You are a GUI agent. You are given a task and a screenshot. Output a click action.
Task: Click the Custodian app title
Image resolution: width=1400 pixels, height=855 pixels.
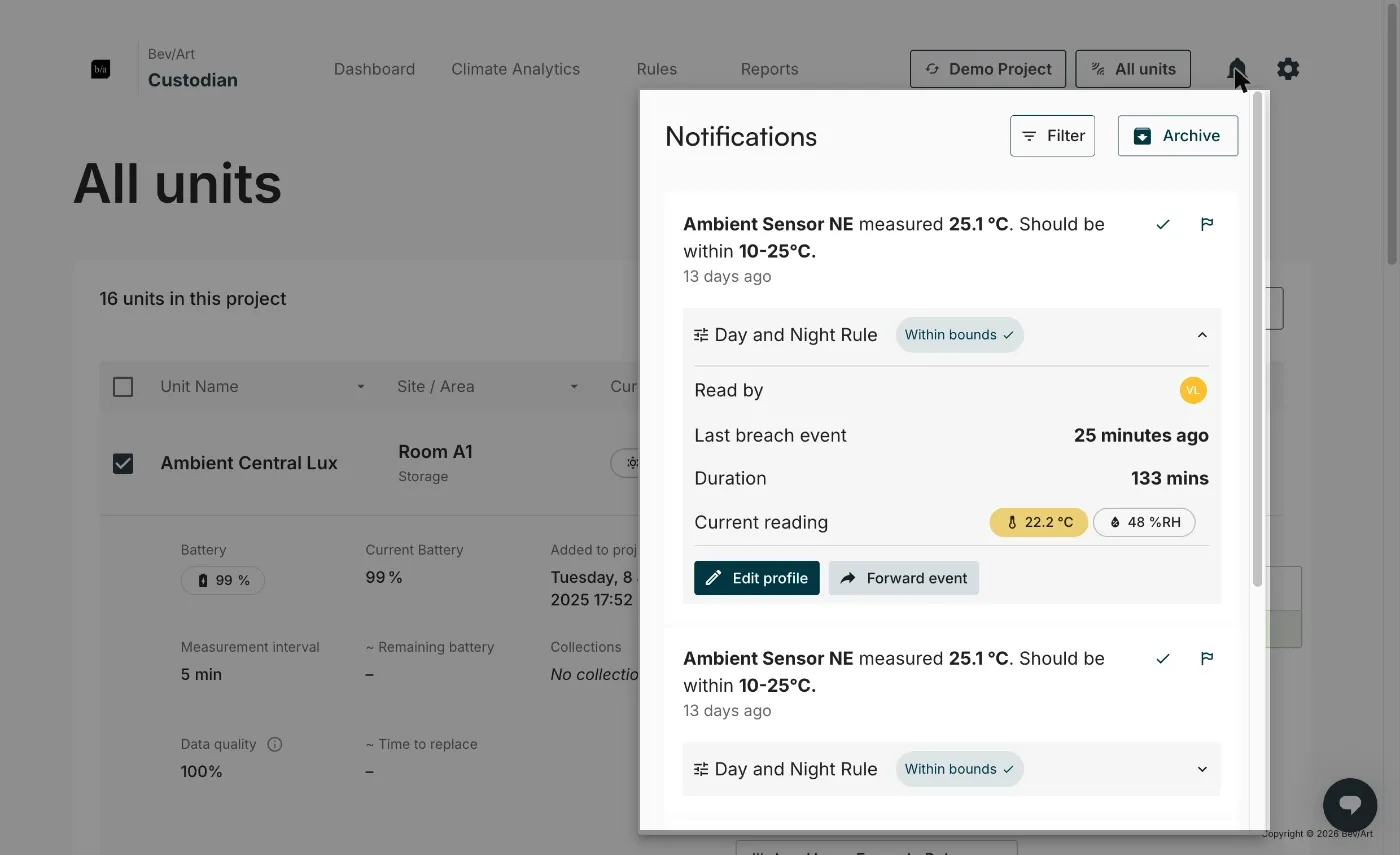[x=193, y=80]
